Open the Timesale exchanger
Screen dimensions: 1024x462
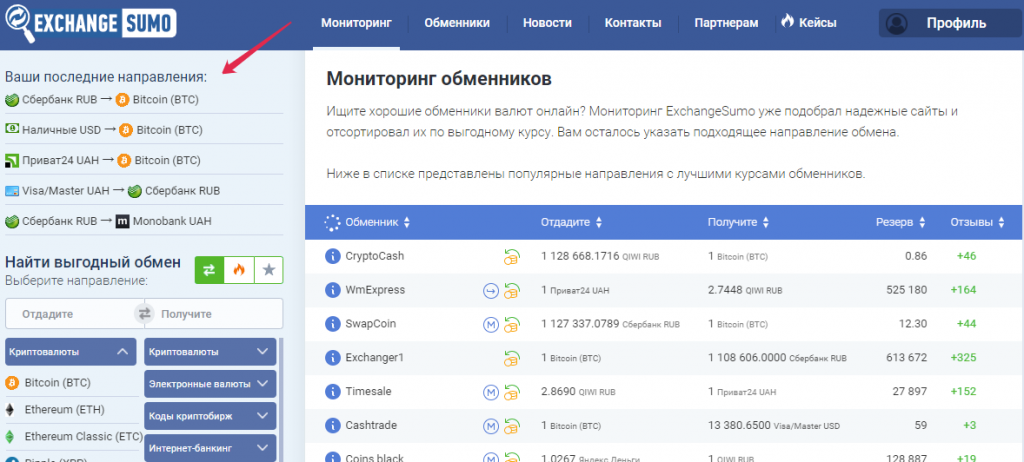click(370, 391)
